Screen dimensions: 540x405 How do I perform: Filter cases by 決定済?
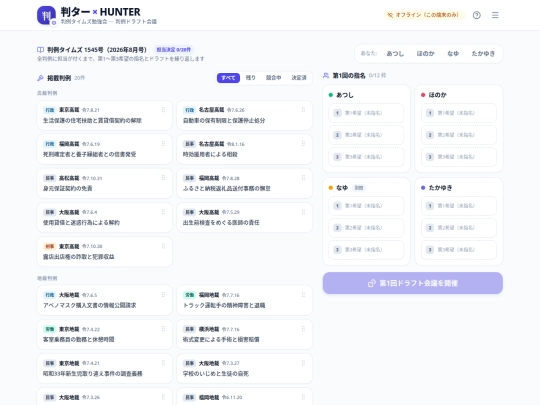299,78
